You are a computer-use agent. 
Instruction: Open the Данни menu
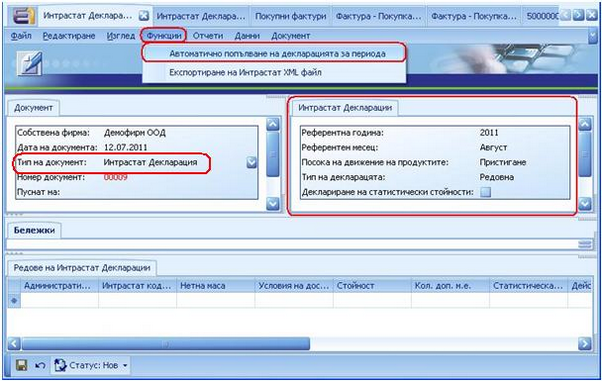[x=247, y=36]
